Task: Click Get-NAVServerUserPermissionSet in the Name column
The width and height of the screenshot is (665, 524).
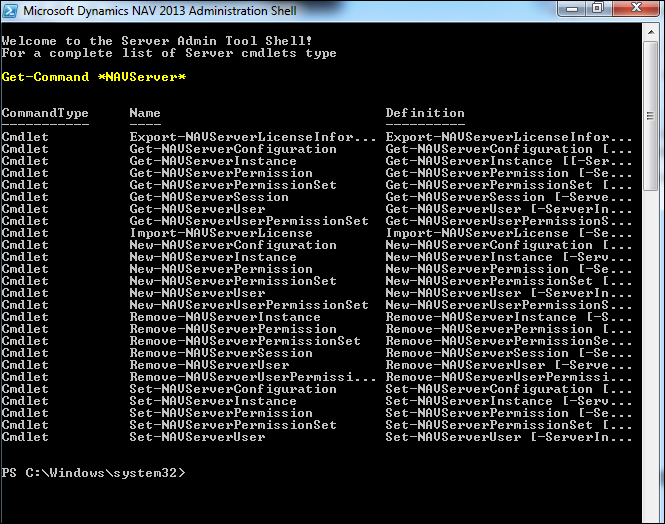Action: pyautogui.click(x=249, y=221)
